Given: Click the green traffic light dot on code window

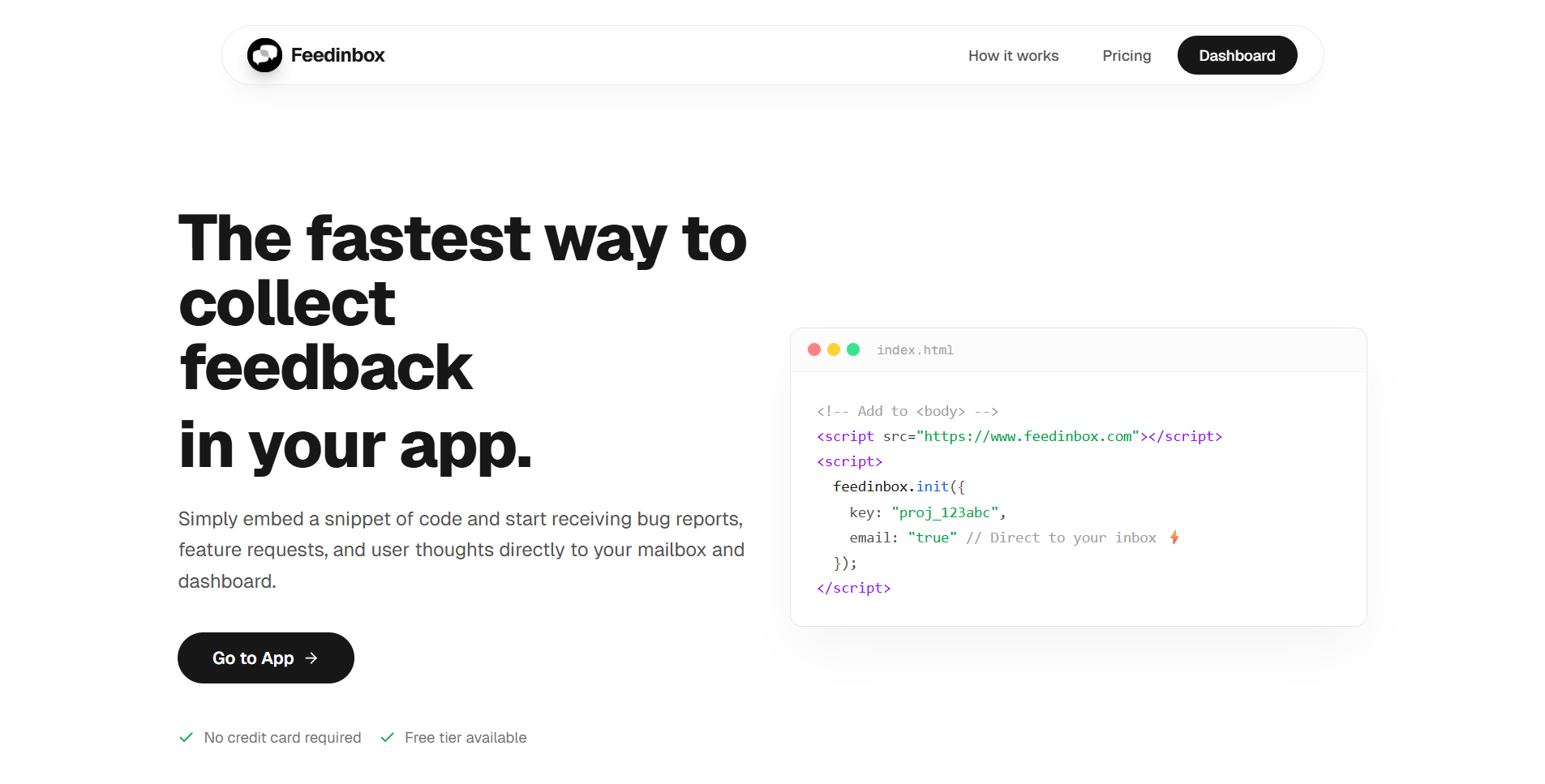Looking at the screenshot, I should (853, 349).
